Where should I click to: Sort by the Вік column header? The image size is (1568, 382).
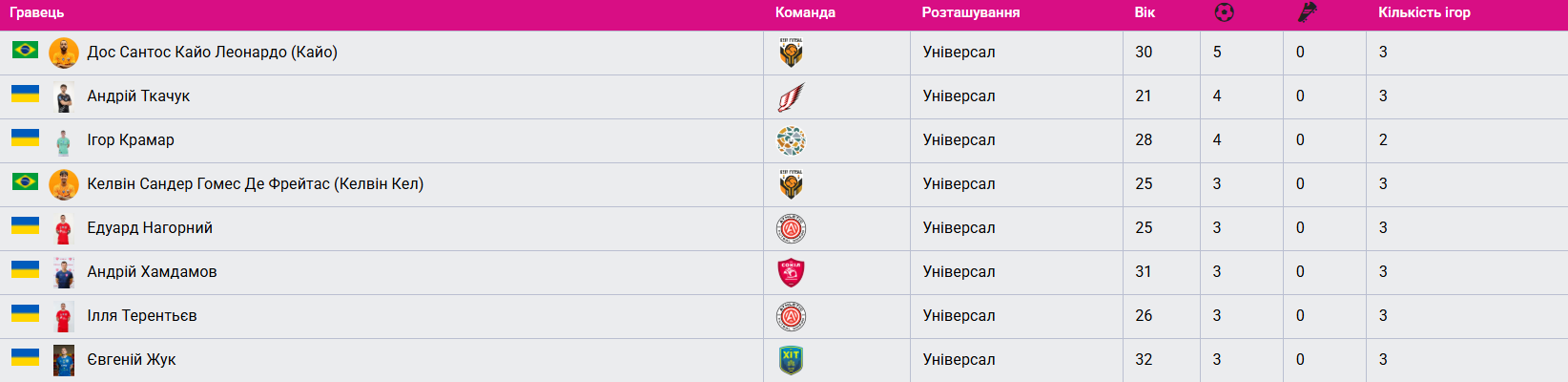[1145, 12]
